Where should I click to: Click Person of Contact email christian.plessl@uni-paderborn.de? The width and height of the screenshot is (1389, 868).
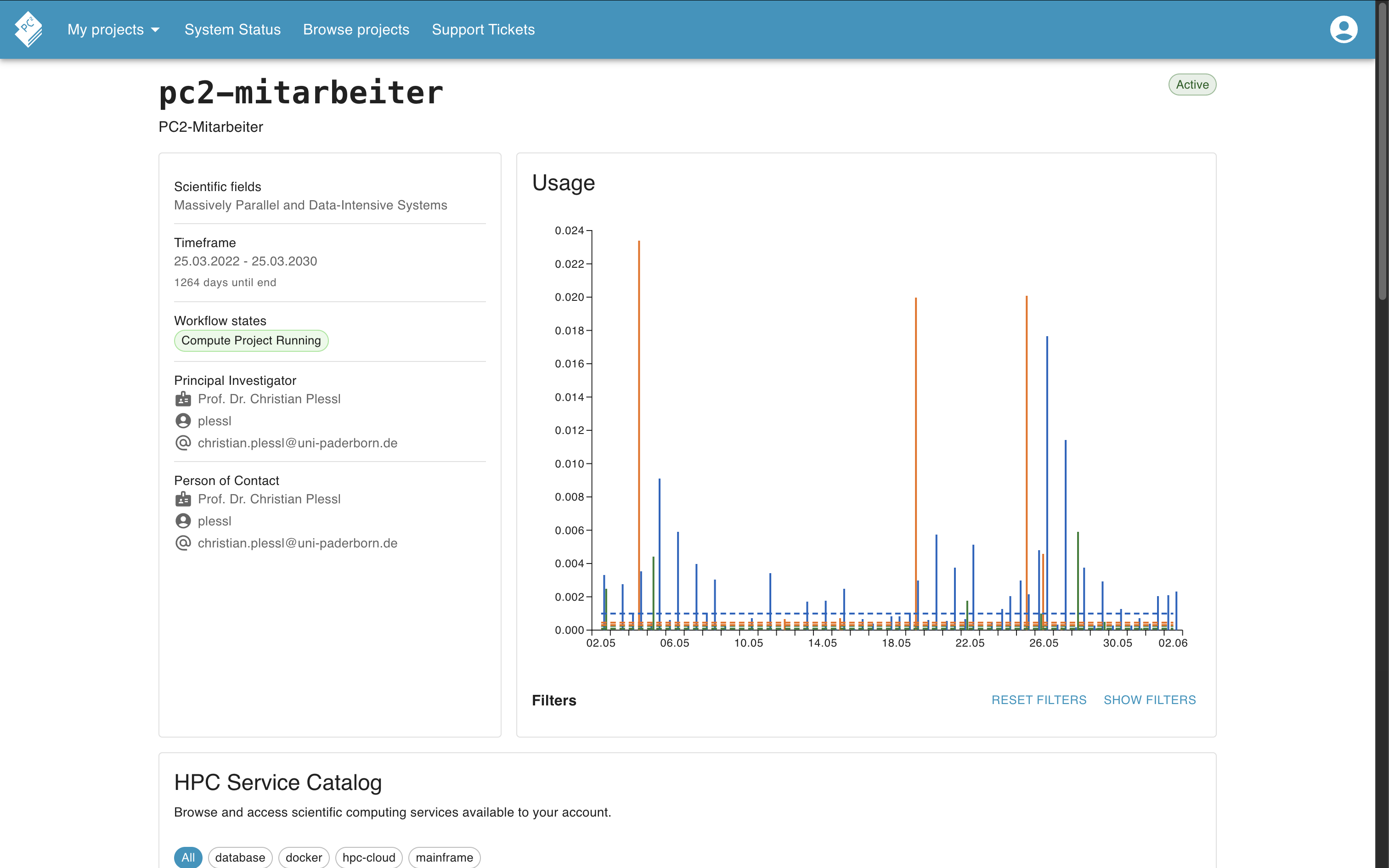[x=297, y=543]
